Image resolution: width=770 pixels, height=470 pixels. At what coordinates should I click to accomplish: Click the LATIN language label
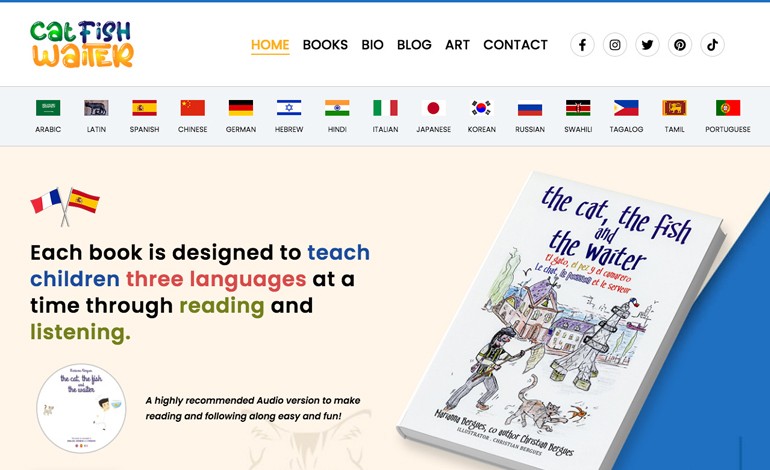click(96, 129)
